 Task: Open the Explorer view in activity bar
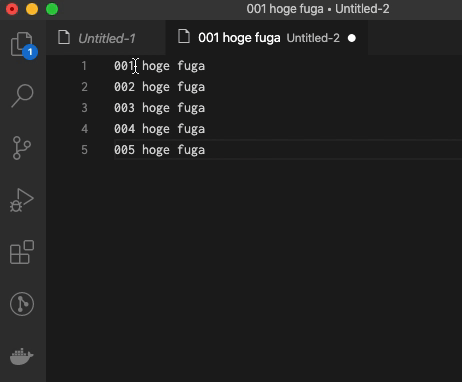pos(22,45)
